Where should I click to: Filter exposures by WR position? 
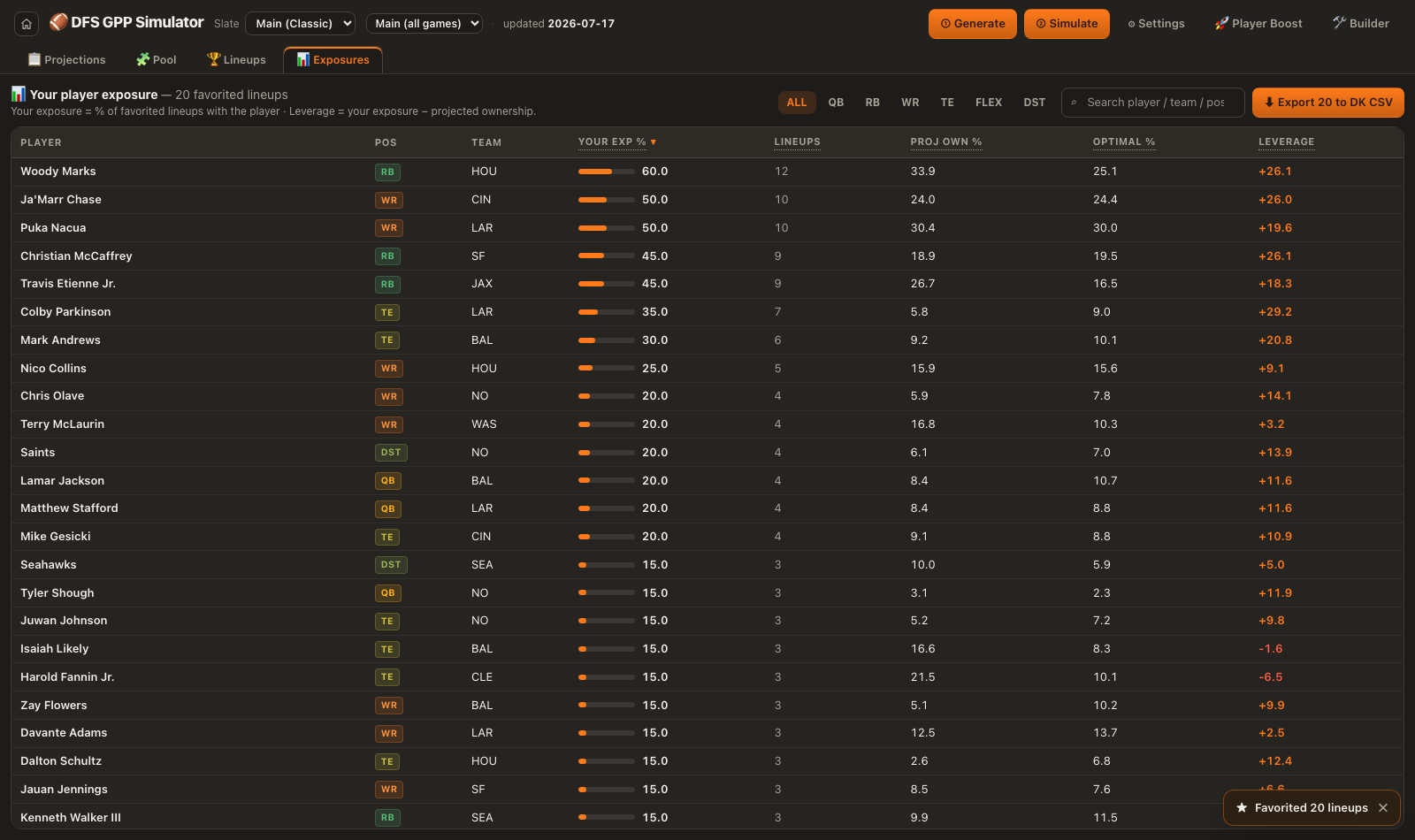910,103
